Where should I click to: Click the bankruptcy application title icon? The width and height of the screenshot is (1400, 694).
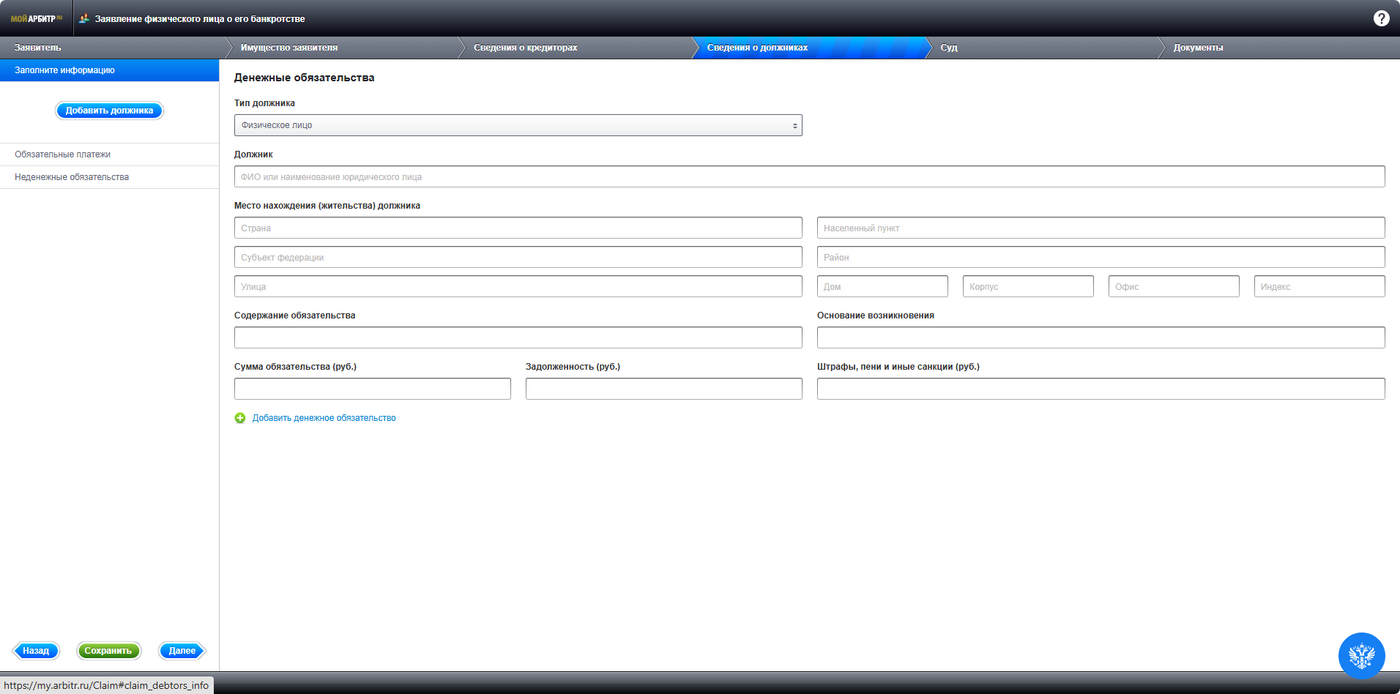(84, 18)
